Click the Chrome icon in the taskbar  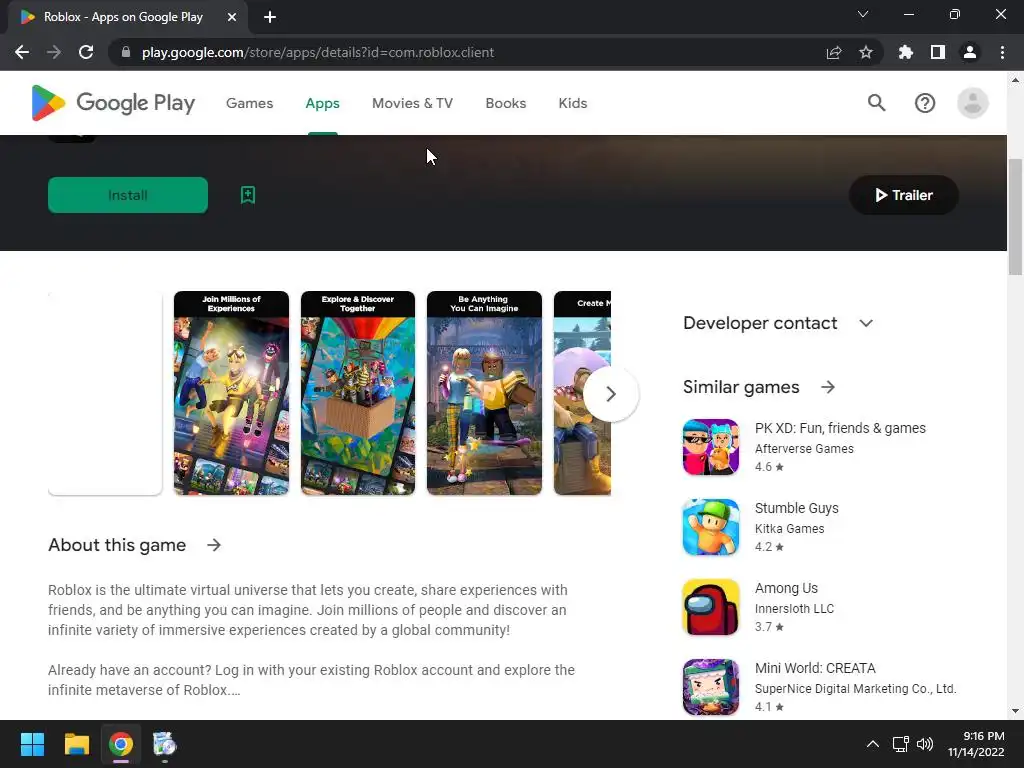pyautogui.click(x=121, y=744)
